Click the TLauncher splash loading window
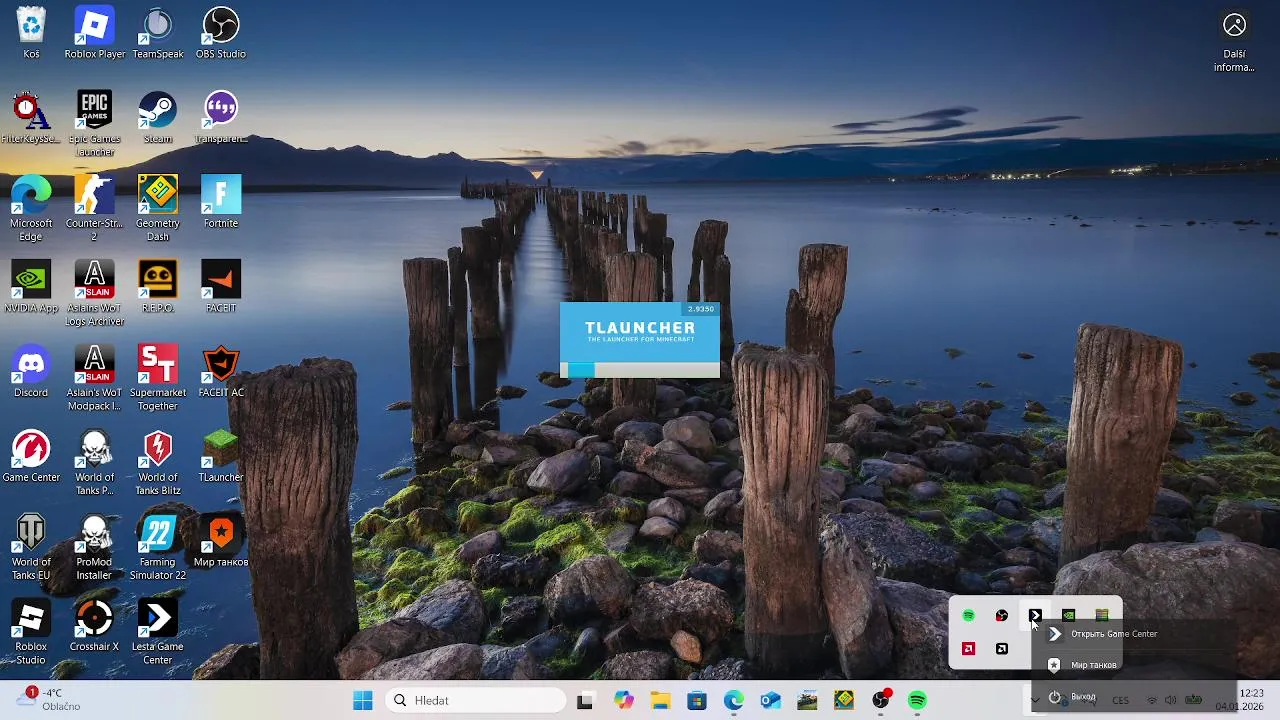This screenshot has height=720, width=1280. click(640, 340)
